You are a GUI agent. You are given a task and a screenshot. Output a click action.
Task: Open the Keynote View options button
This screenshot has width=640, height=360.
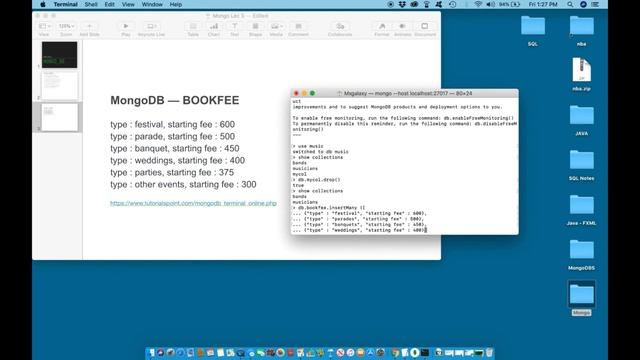[44, 26]
